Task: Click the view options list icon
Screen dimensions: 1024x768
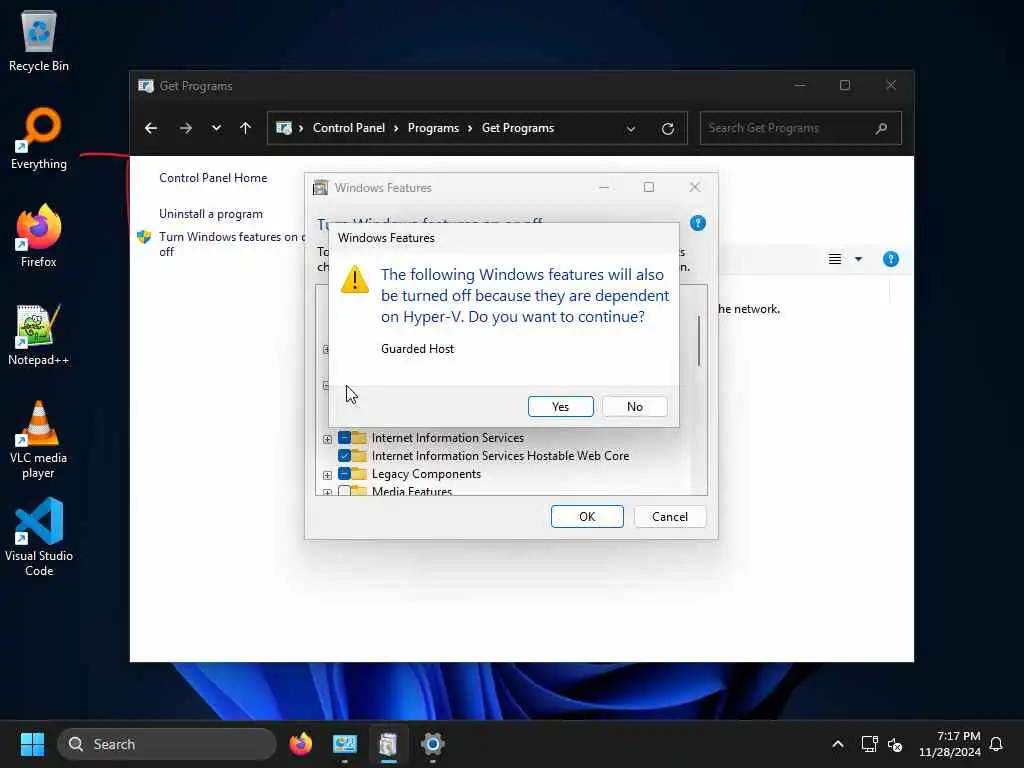Action: coord(835,259)
